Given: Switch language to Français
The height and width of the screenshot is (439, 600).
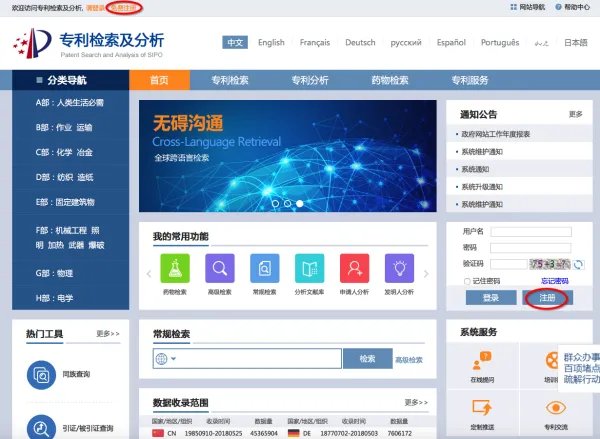Looking at the screenshot, I should click(315, 42).
